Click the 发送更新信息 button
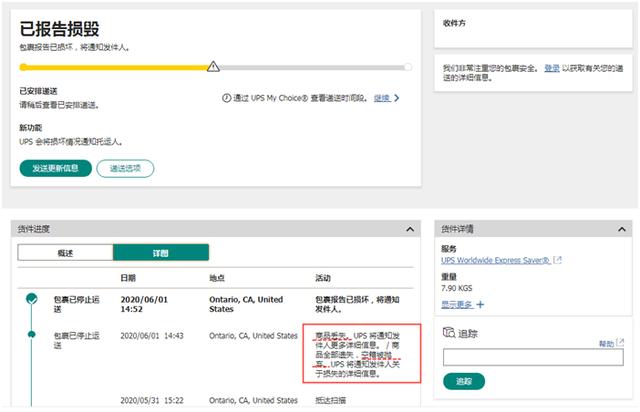Screen dimensions: 640x412 point(56,168)
